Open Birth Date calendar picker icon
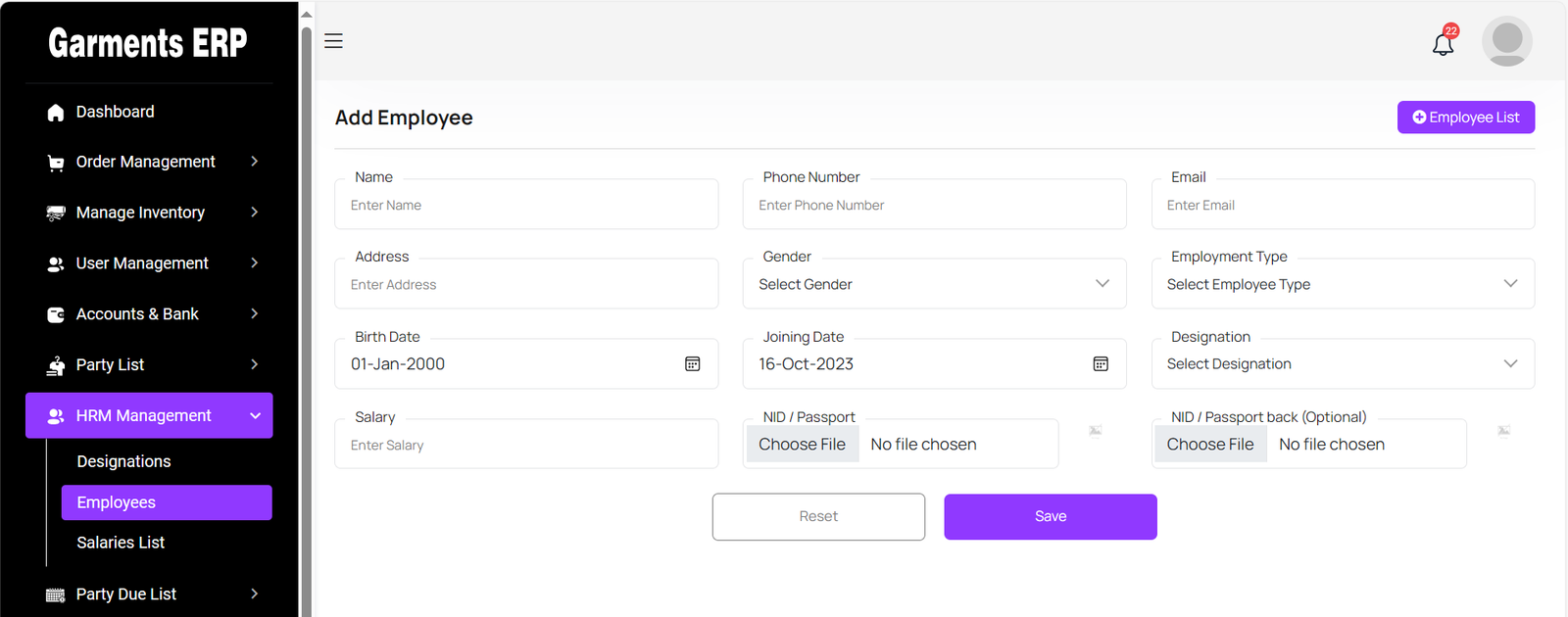This screenshot has width=1568, height=617. (x=692, y=364)
